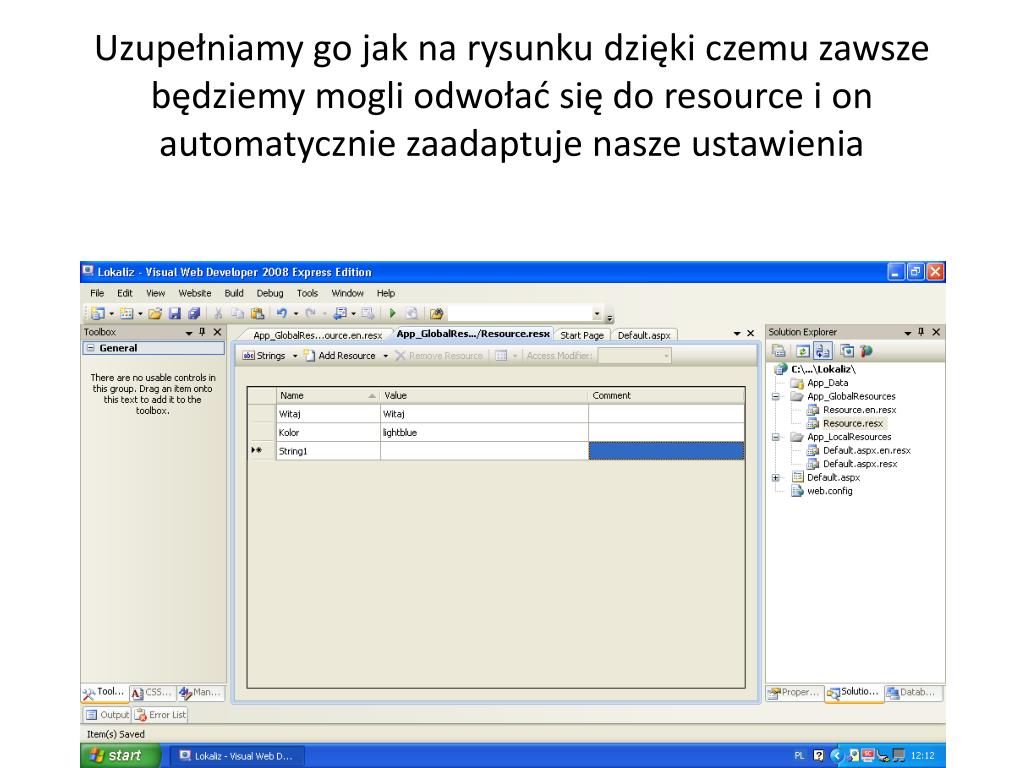Screen dimensions: 1024x768
Task: Click the Copy Web Site icon
Action: (847, 351)
